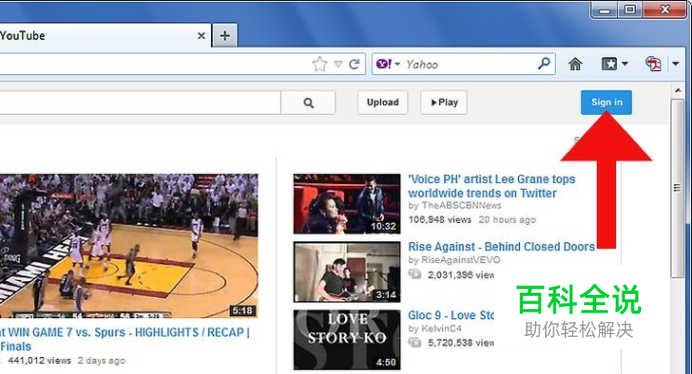Screen dimensions: 692x374
Task: Open the Miami Heat game highlights thumbnail
Action: coord(129,246)
